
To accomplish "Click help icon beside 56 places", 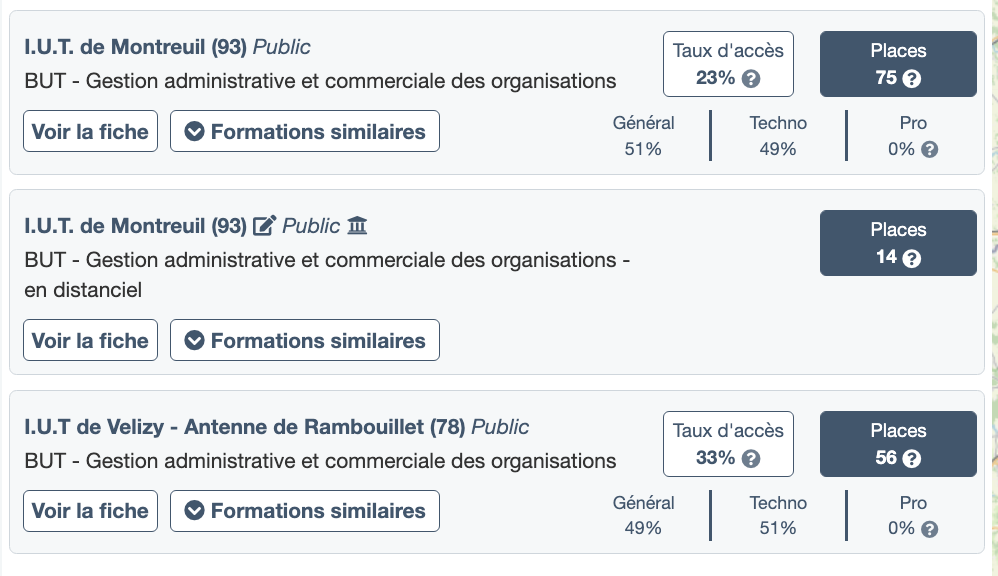I will pos(911,459).
